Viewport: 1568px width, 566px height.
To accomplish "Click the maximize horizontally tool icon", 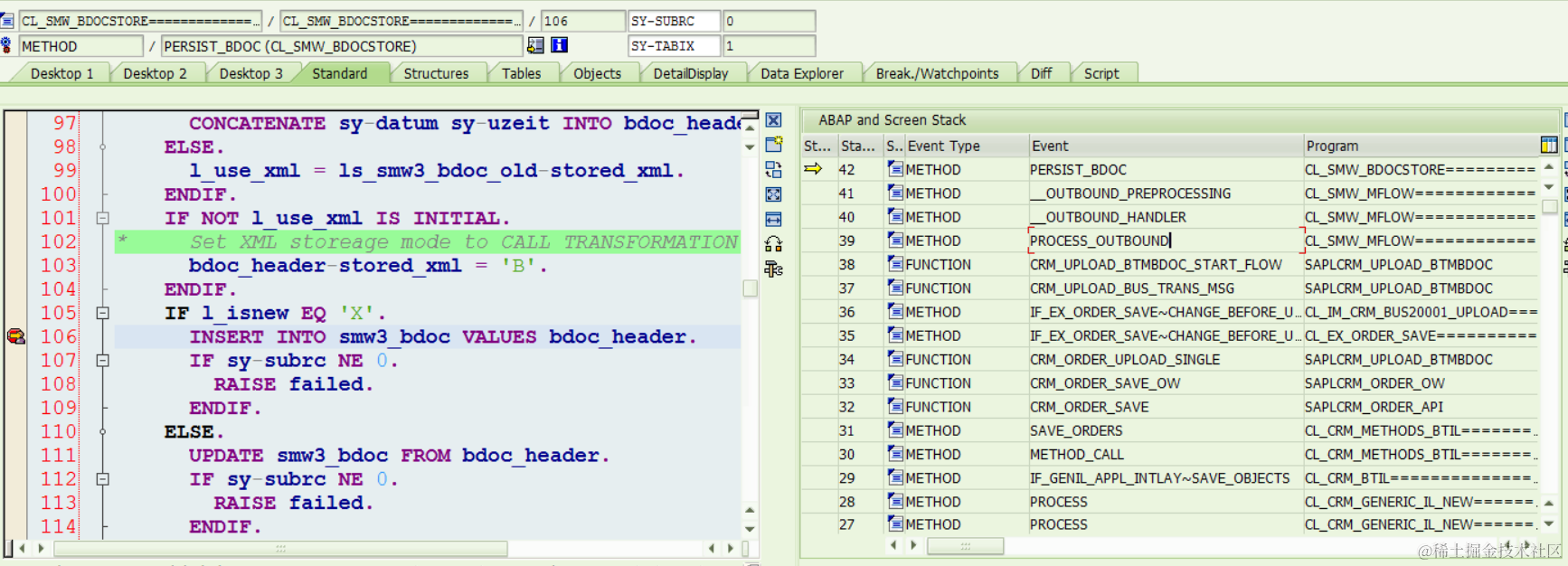I will pyautogui.click(x=774, y=219).
